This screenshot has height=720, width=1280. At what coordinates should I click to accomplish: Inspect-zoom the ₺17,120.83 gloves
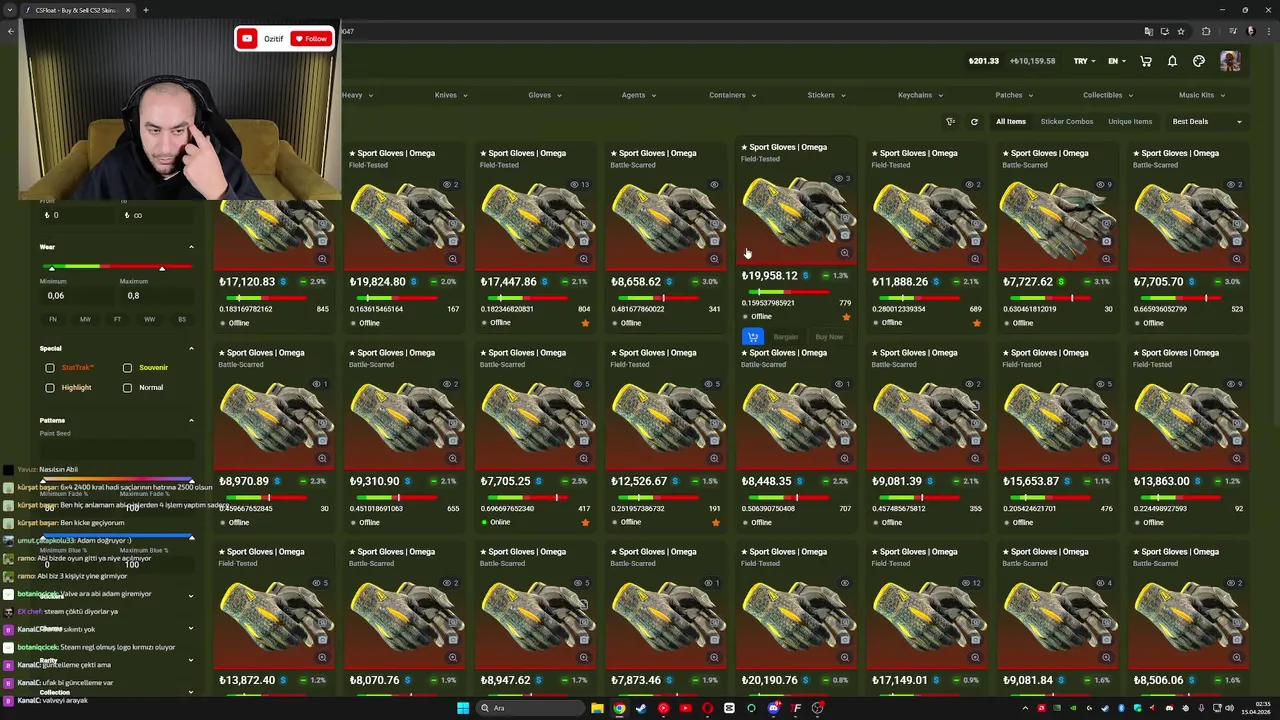coord(322,259)
